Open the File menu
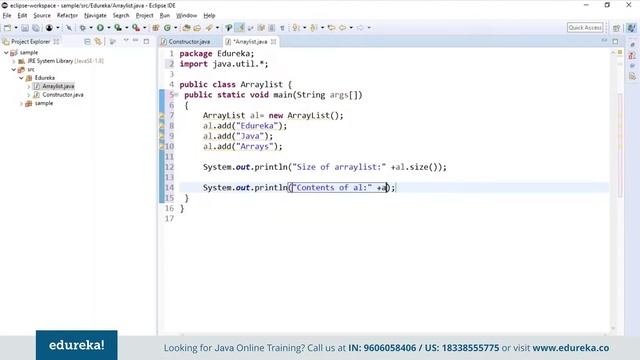The image size is (640, 360). tap(7, 16)
